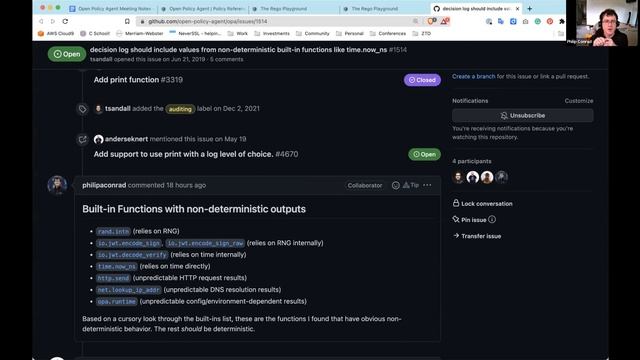640x360 pixels.
Task: Click the Collaborator badge on the comment
Action: [365, 185]
